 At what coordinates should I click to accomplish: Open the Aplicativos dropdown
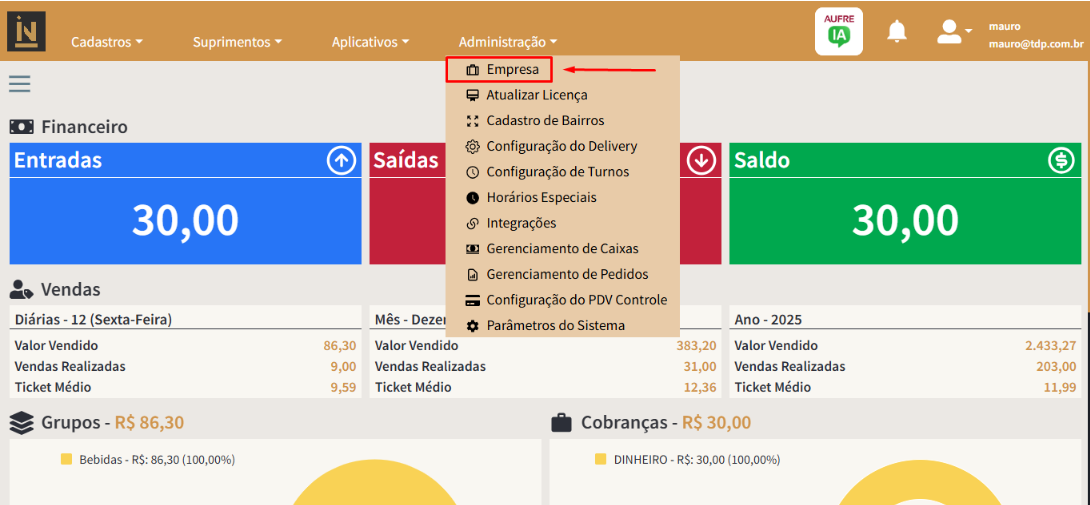coord(371,42)
